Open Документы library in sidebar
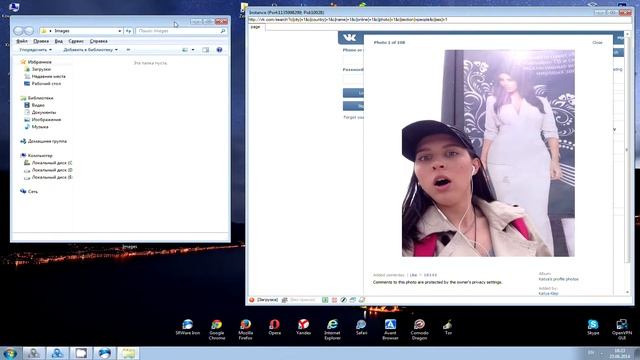 click(x=44, y=112)
